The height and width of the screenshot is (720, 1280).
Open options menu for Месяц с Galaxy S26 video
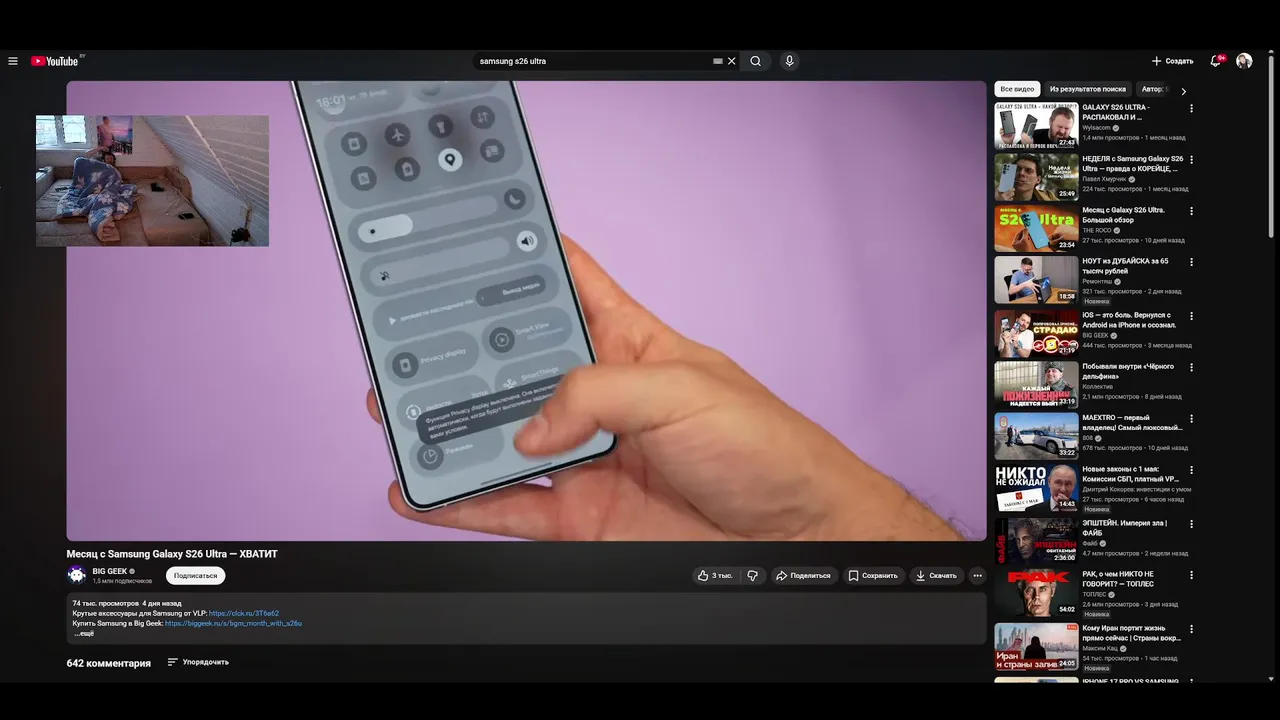coord(1191,211)
